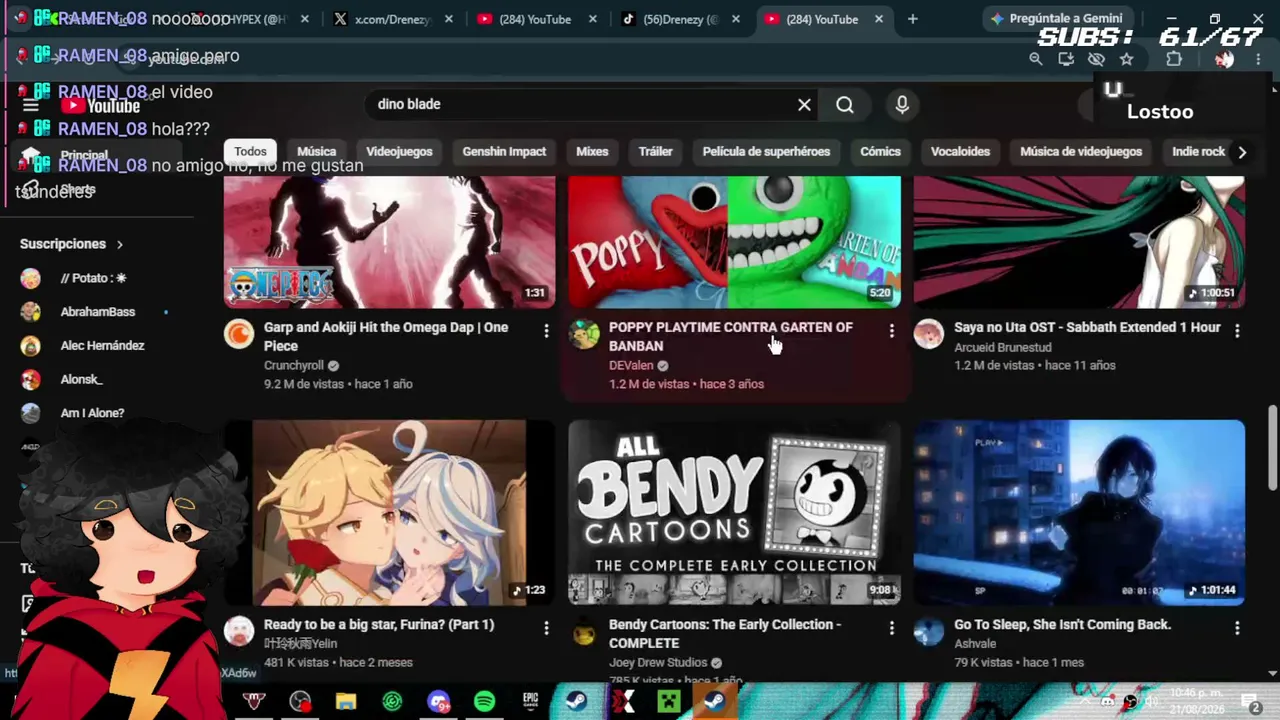Open more options for Bendy Cartoons video

(892, 628)
